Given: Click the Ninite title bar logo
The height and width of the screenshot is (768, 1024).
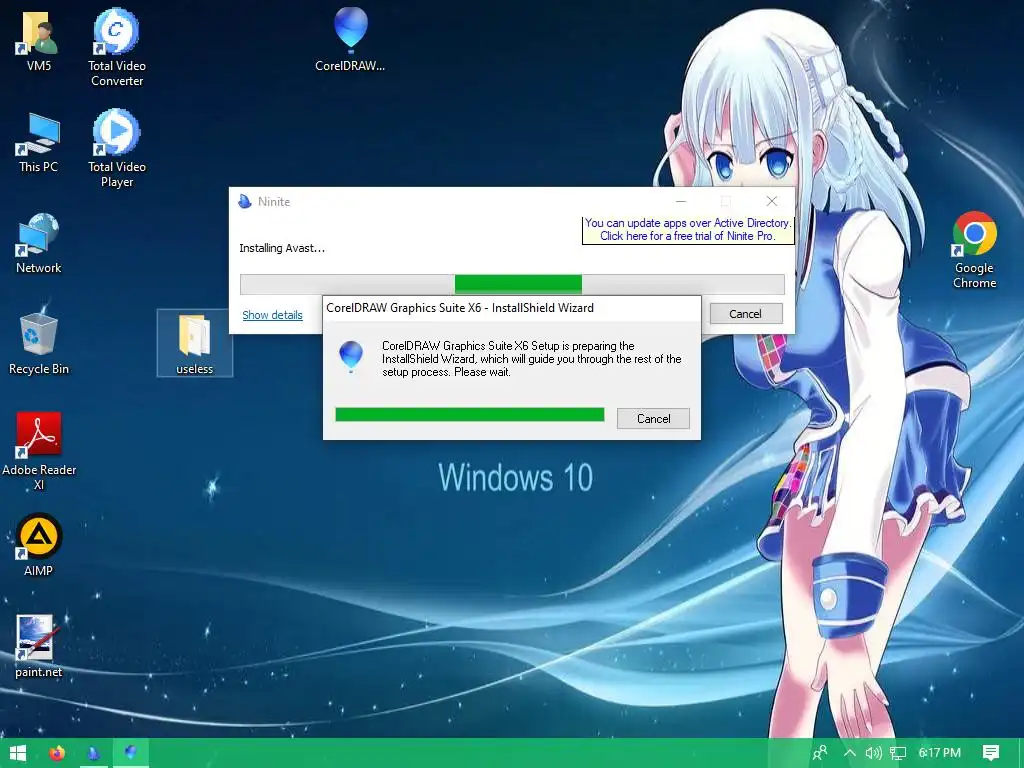Looking at the screenshot, I should (245, 201).
